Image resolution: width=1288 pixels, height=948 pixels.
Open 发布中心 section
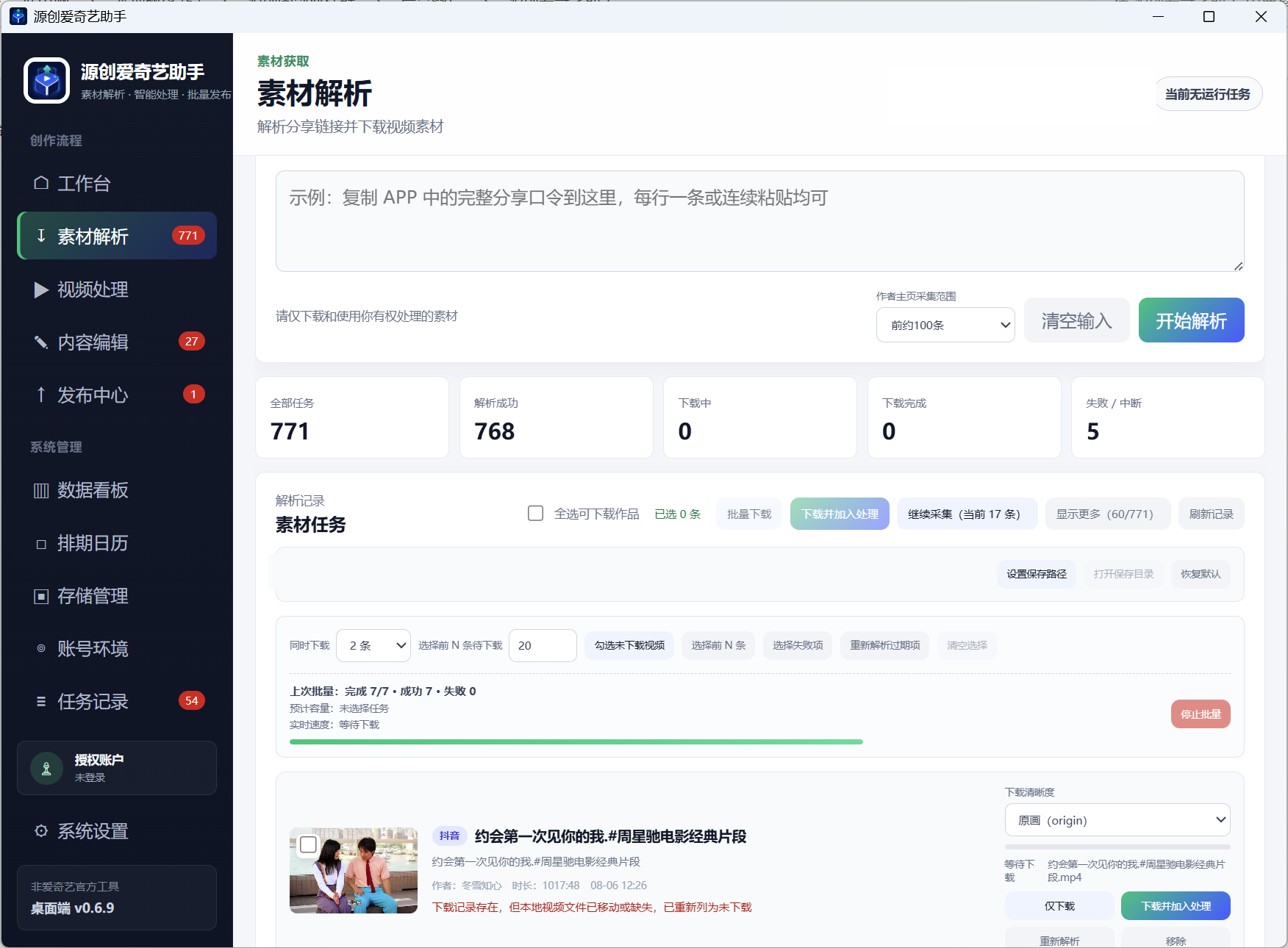click(x=117, y=395)
